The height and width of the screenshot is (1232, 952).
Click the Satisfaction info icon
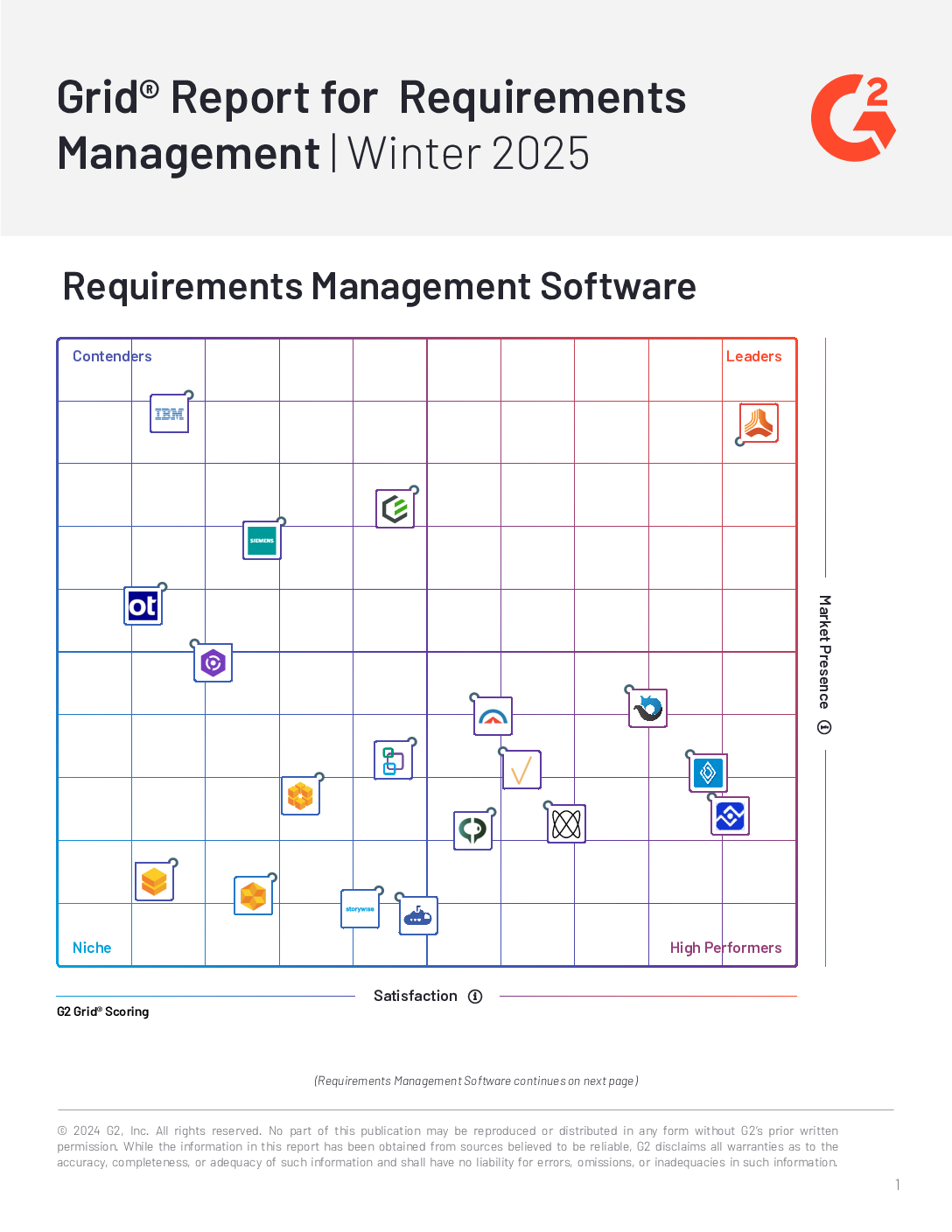(x=475, y=997)
